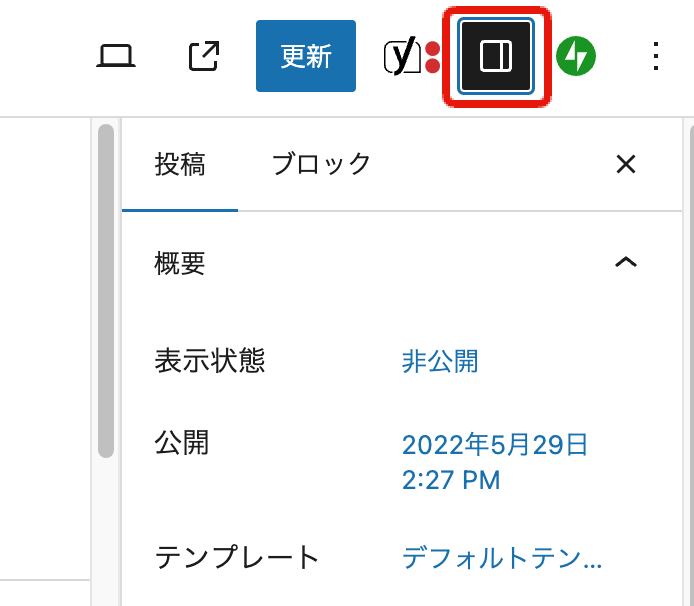Screen dimensions: 694x606
Task: Click the 表示状態 label
Action: coord(210,361)
